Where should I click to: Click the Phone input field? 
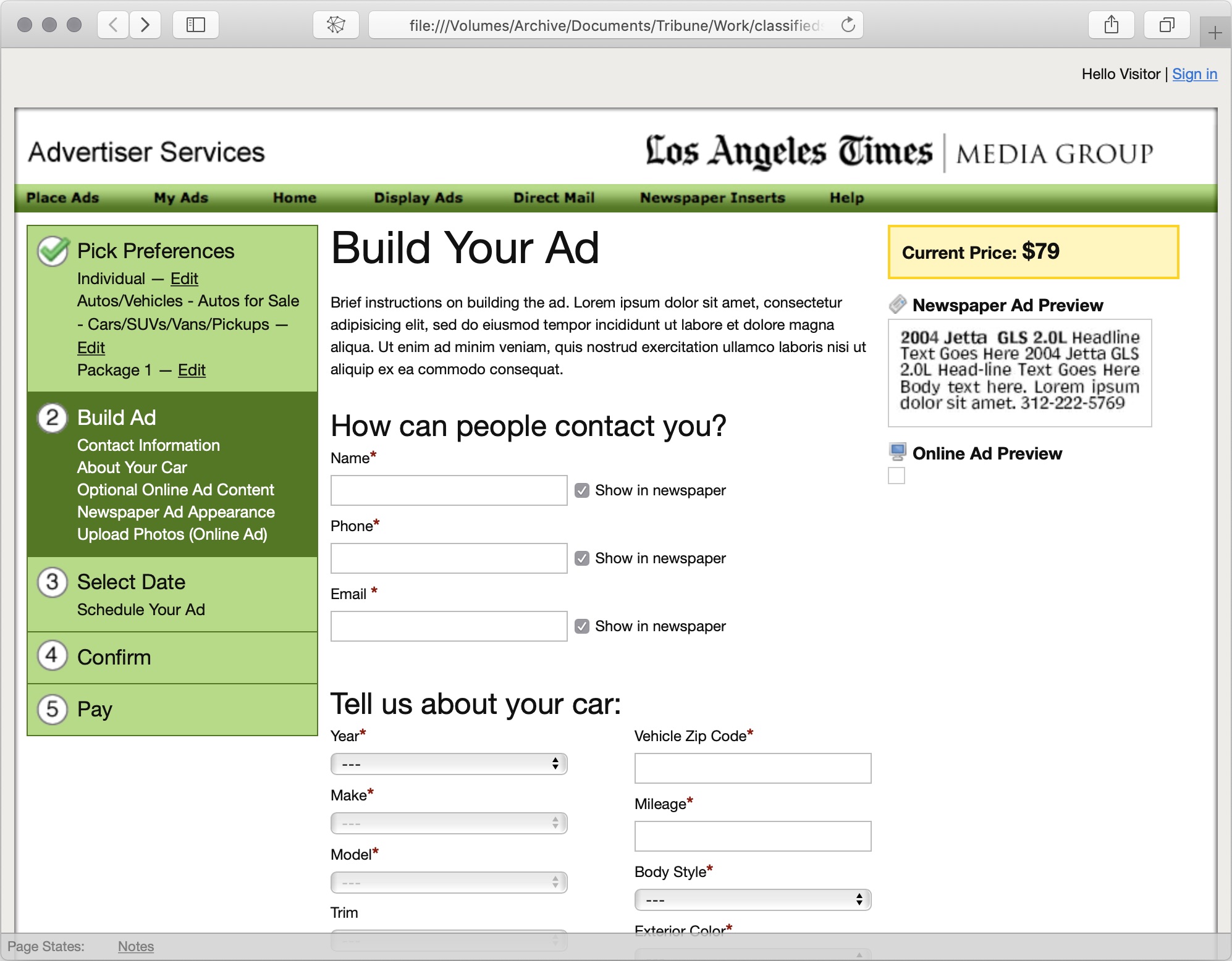[449, 558]
